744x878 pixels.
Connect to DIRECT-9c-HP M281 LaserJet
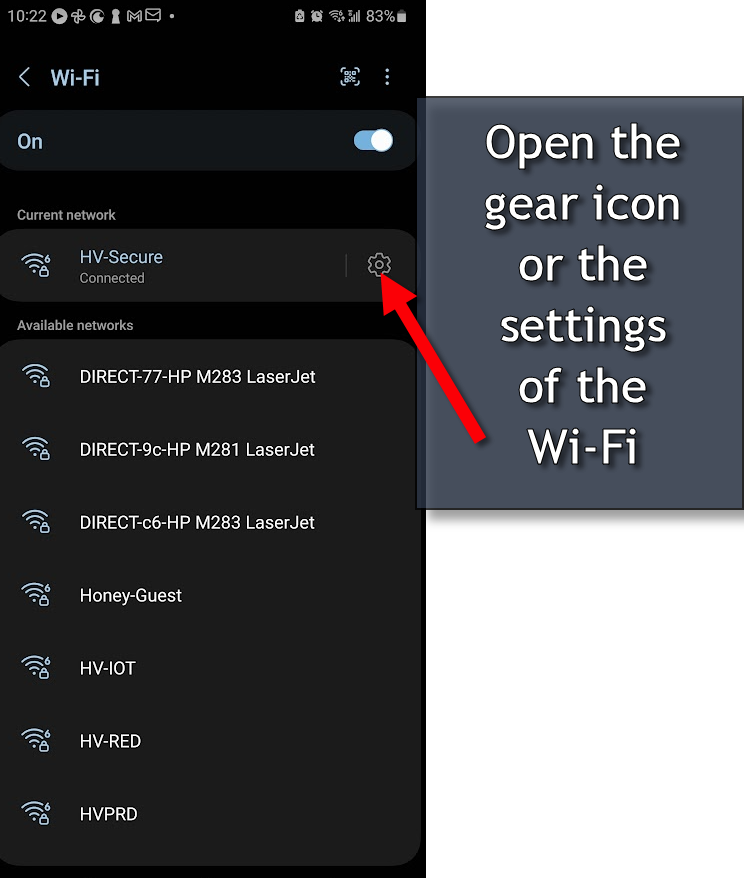pyautogui.click(x=210, y=449)
